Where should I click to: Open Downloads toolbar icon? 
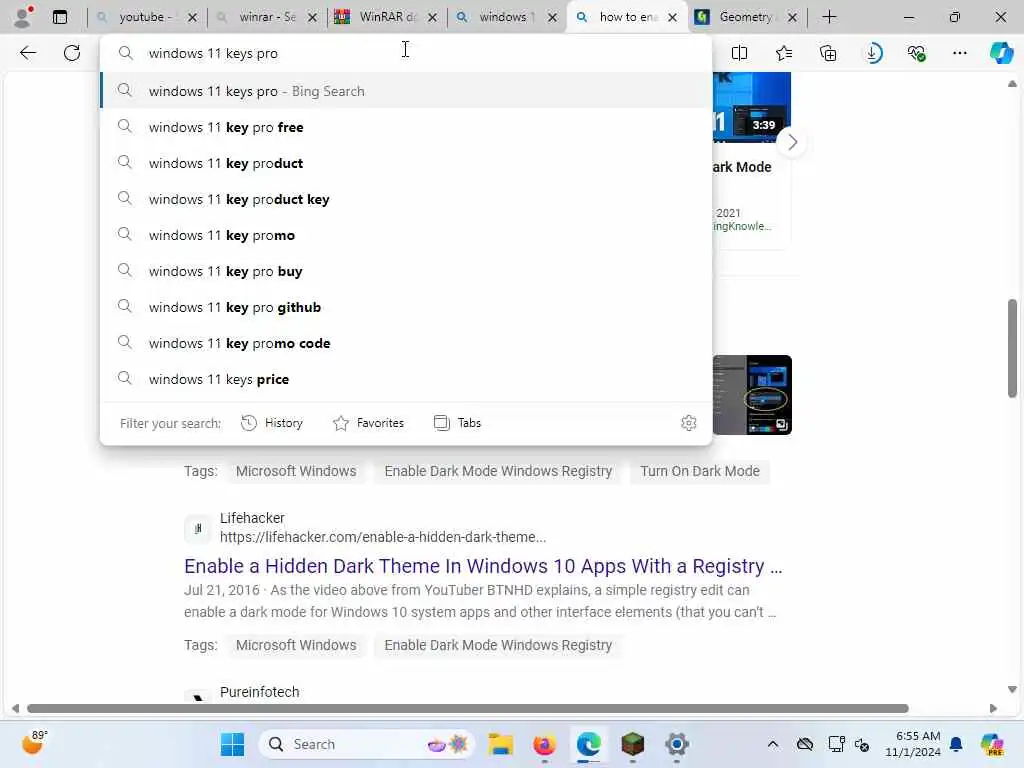point(872,53)
